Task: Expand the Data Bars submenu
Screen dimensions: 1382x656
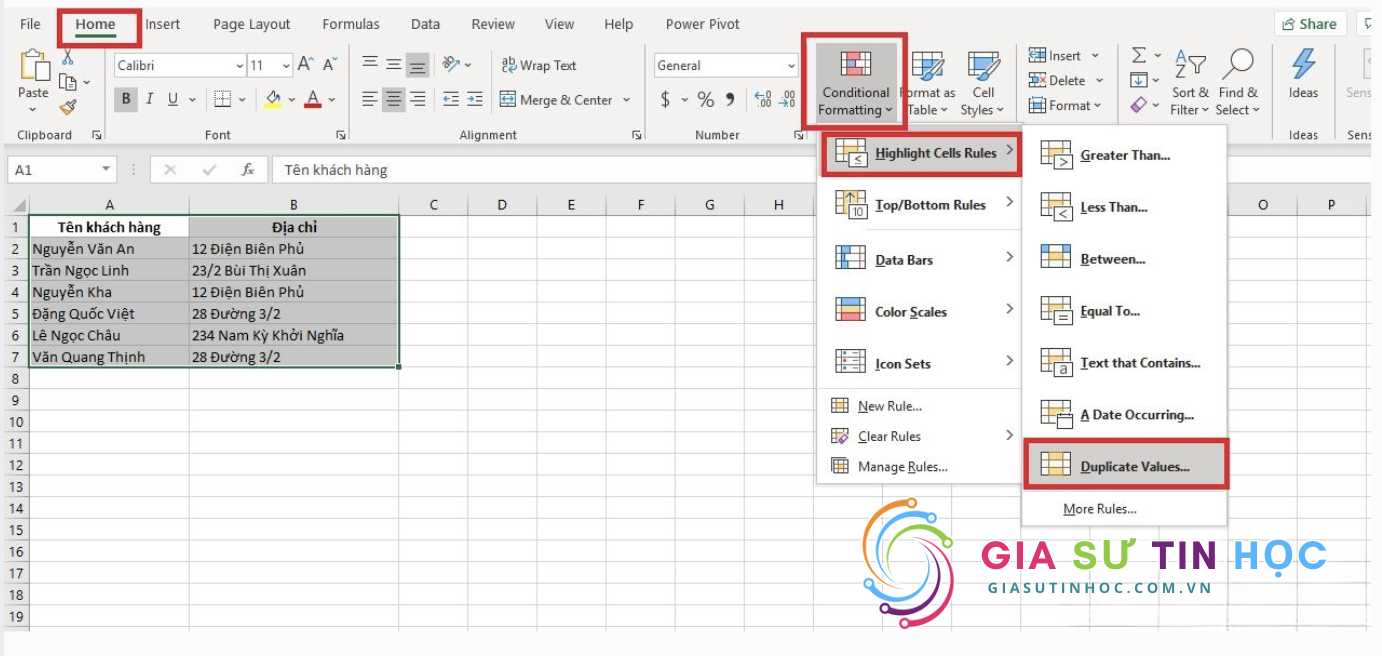Action: [921, 260]
